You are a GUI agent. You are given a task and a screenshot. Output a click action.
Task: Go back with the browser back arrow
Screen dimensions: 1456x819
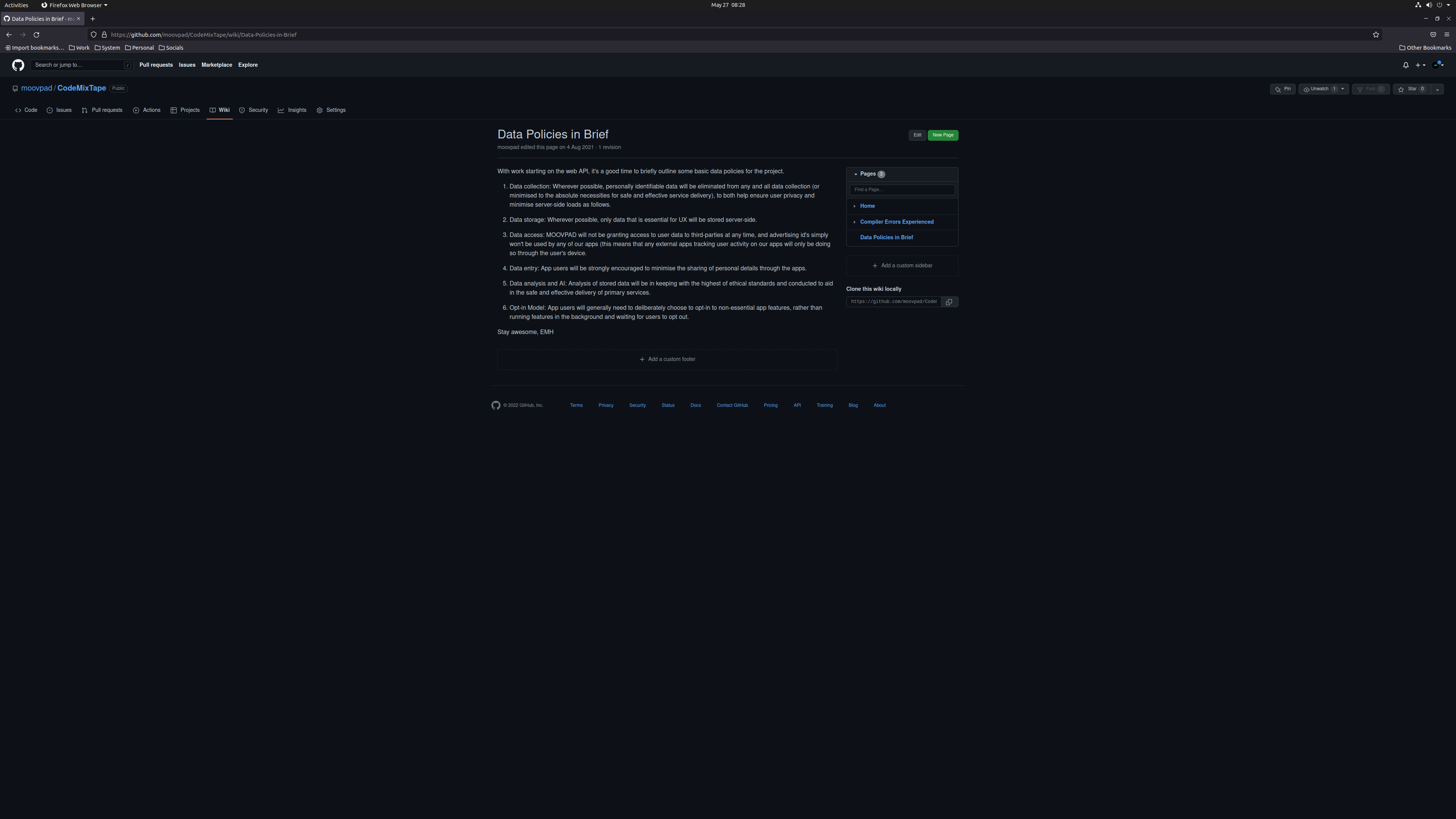coord(9,35)
